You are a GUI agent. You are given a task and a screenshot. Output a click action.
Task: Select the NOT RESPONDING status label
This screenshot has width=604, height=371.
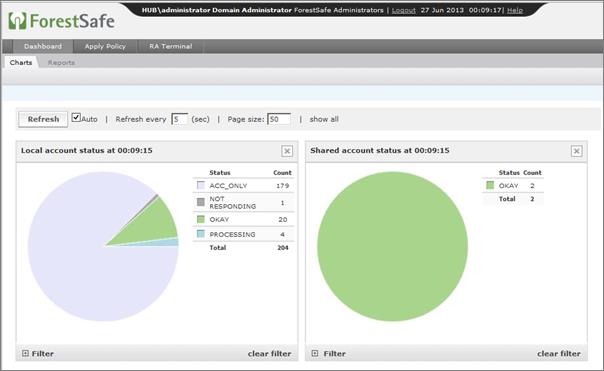[x=232, y=203]
